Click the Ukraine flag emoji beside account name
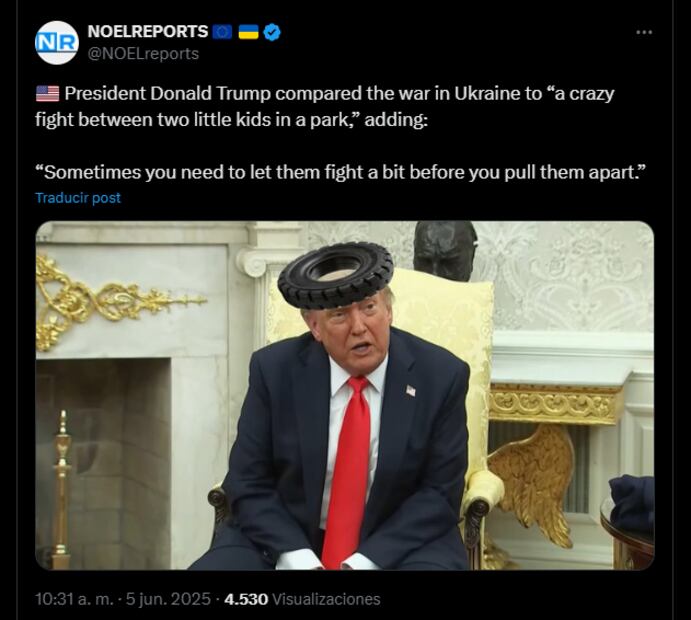Viewport: 691px width, 620px height. tap(248, 32)
